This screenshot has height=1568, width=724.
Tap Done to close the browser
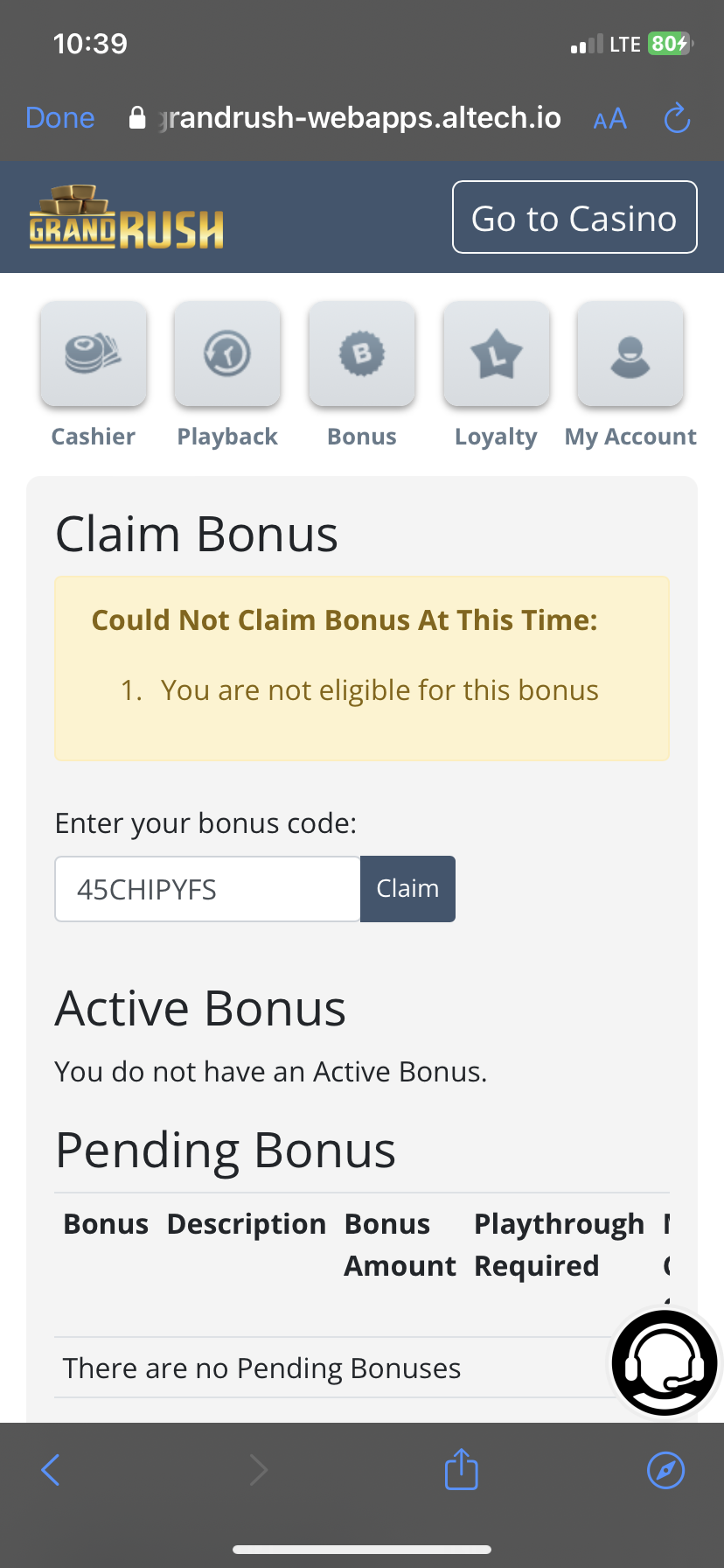click(60, 118)
